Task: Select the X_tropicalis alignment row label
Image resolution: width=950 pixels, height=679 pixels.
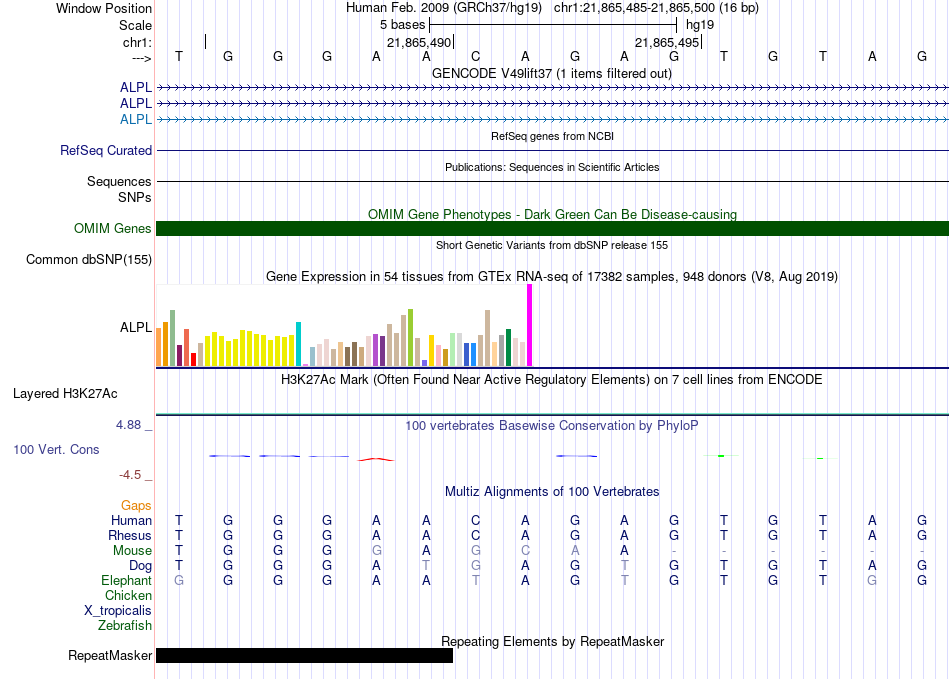Action: click(x=118, y=611)
